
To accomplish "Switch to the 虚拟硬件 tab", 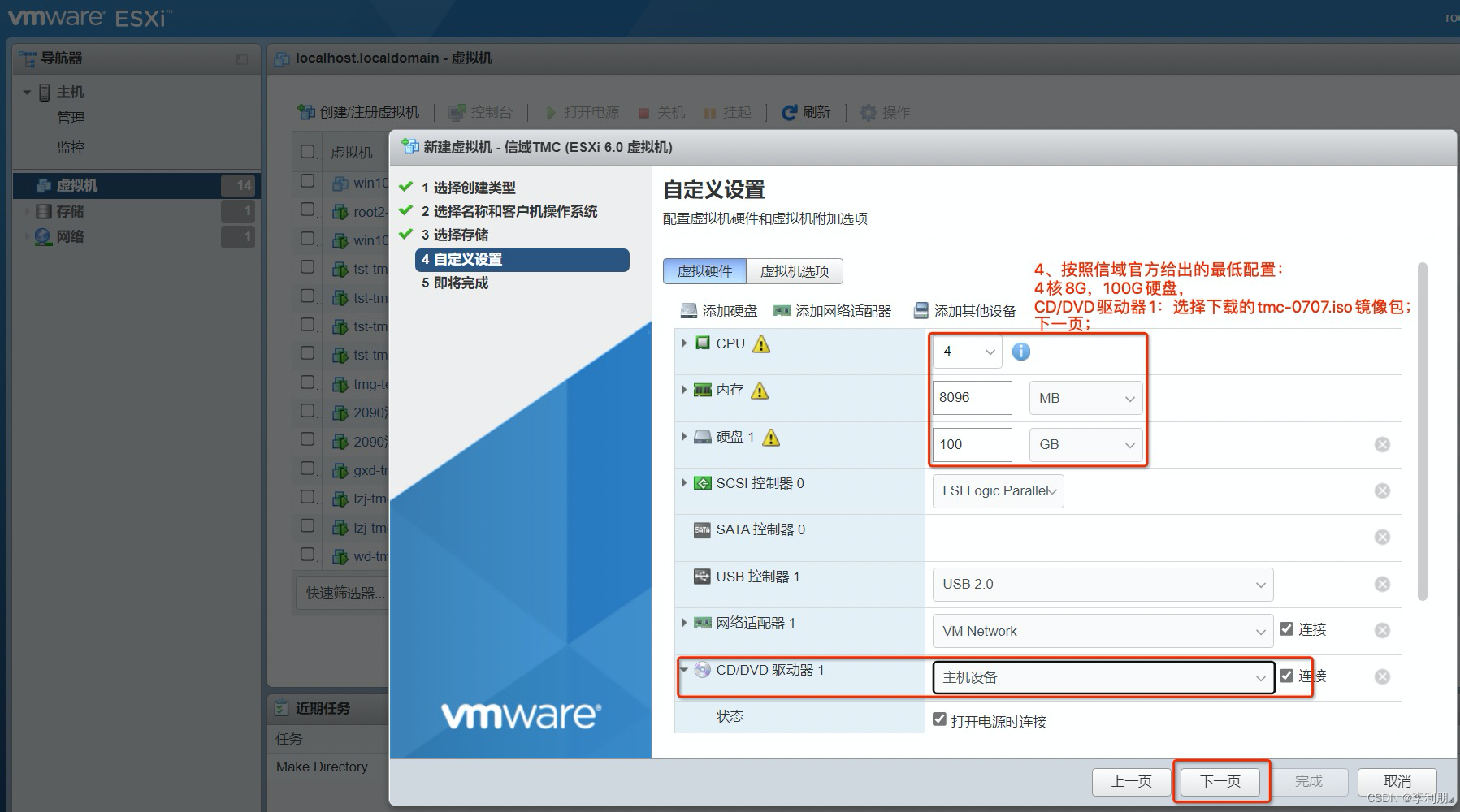I will tap(704, 271).
